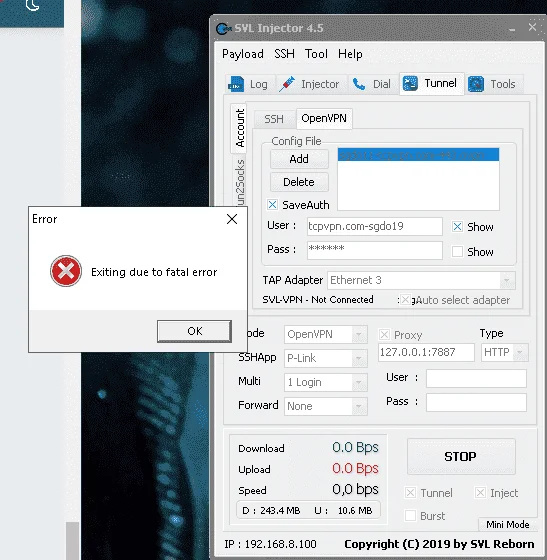Viewport: 547px width, 560px height.
Task: Click the proxy address 127.0.0.1:7887 field
Action: coord(426,352)
